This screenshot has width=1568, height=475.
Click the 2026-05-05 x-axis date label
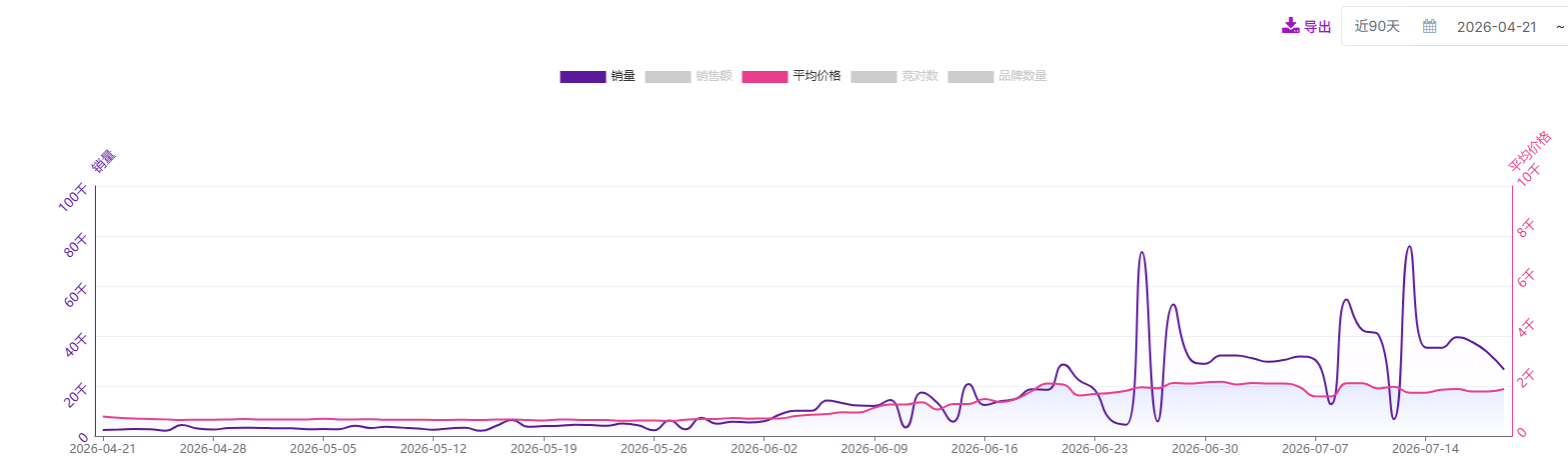(323, 449)
